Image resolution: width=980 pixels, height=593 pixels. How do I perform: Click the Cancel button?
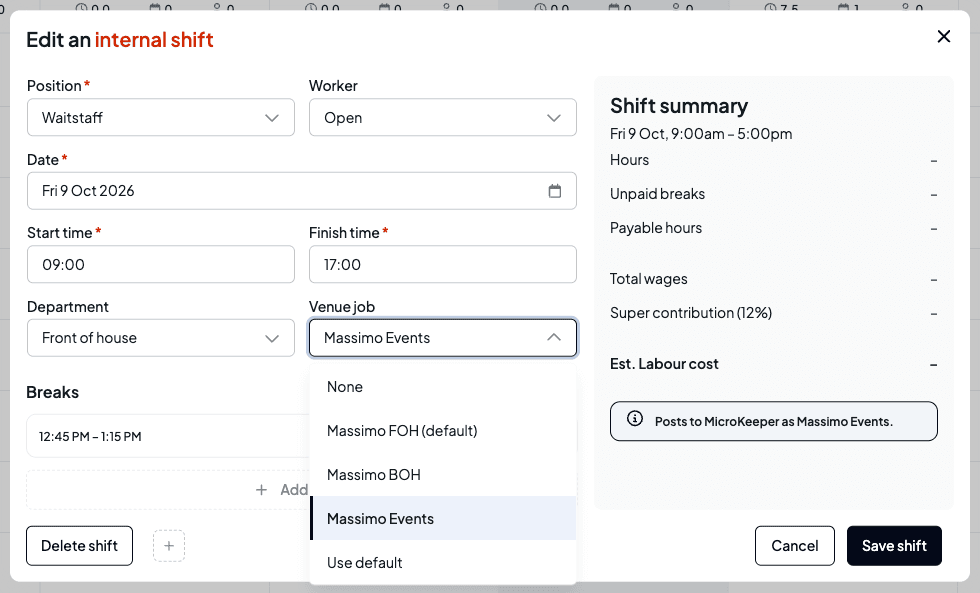(794, 546)
